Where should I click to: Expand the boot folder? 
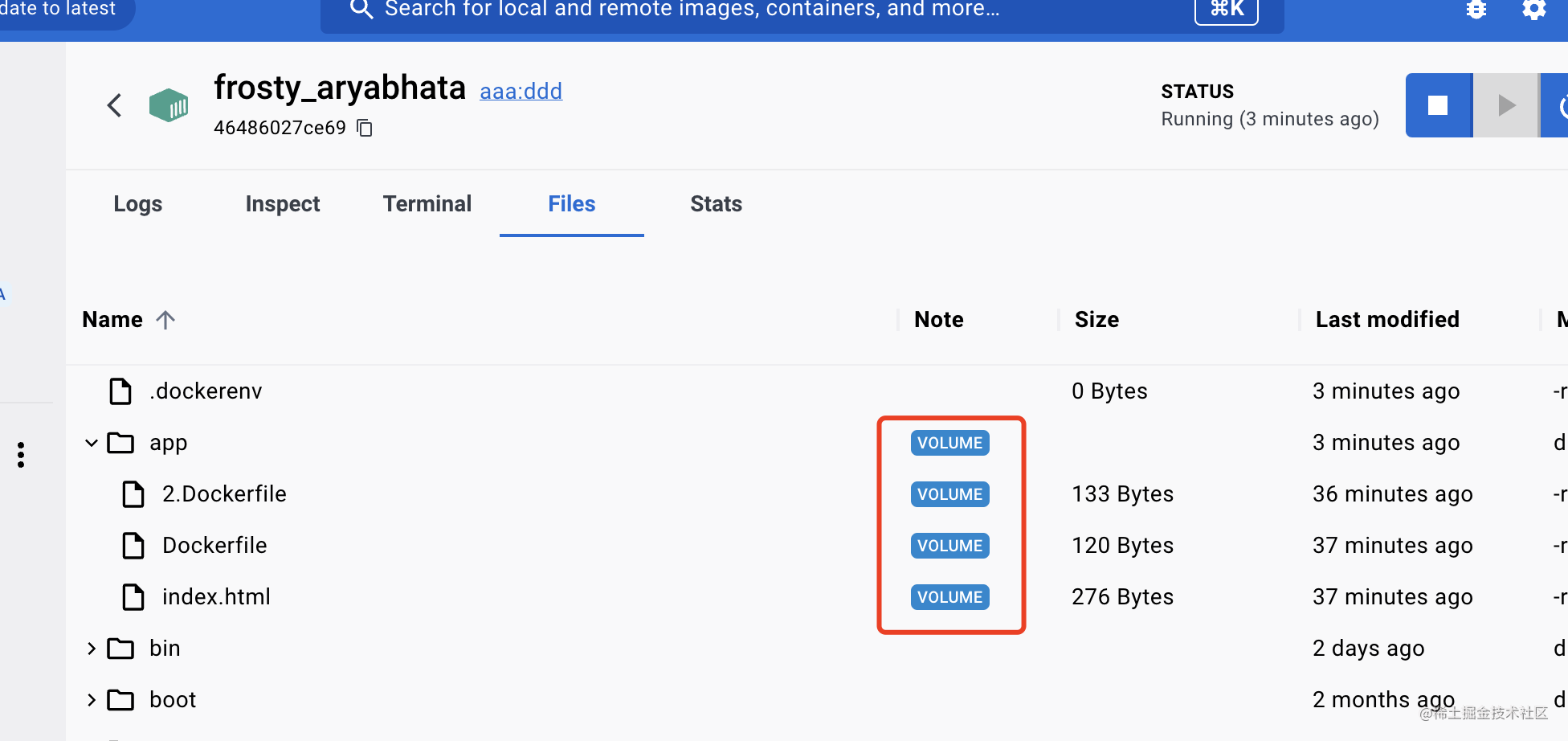[x=92, y=700]
